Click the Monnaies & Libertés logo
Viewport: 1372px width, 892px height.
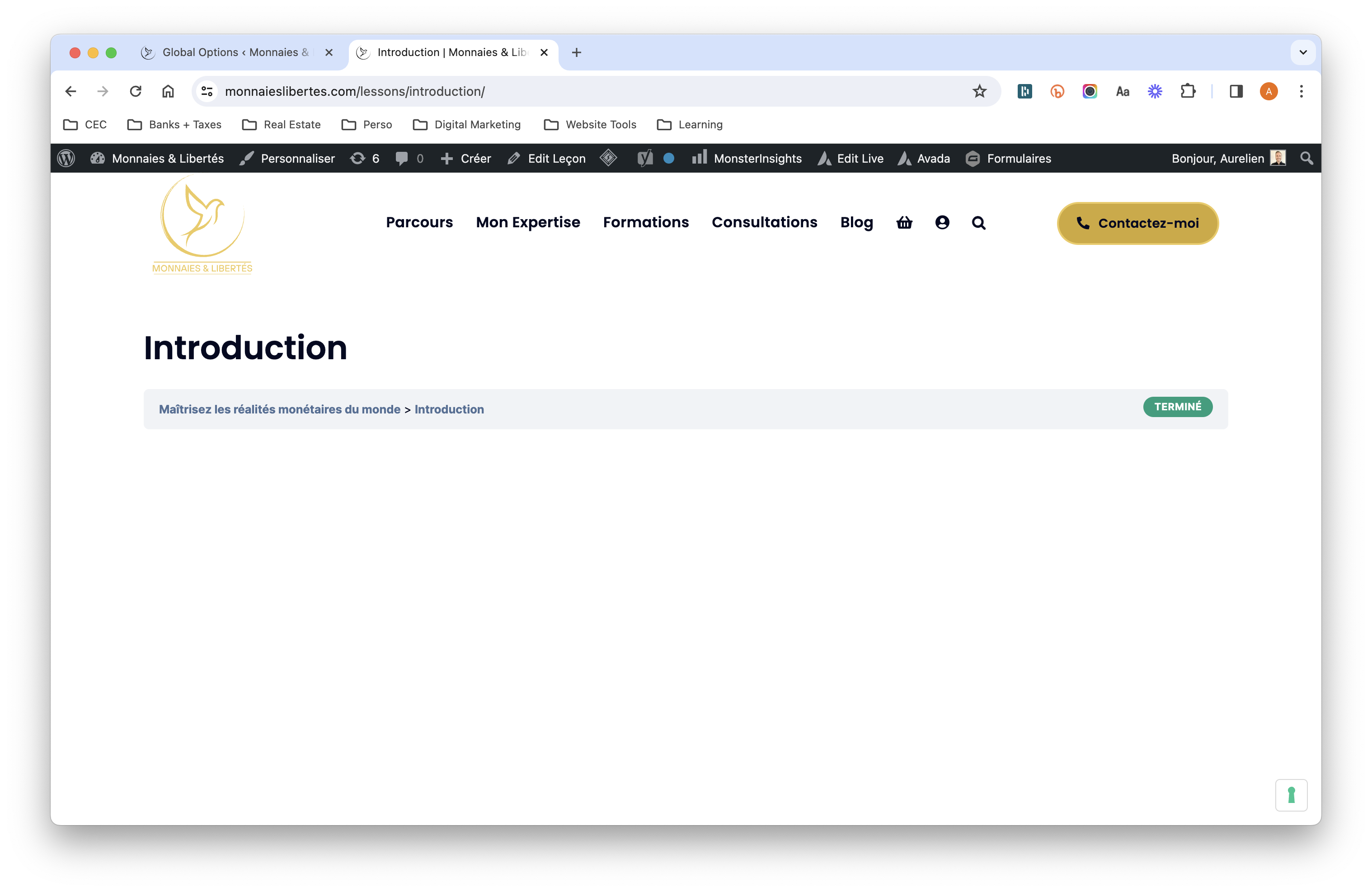point(202,225)
